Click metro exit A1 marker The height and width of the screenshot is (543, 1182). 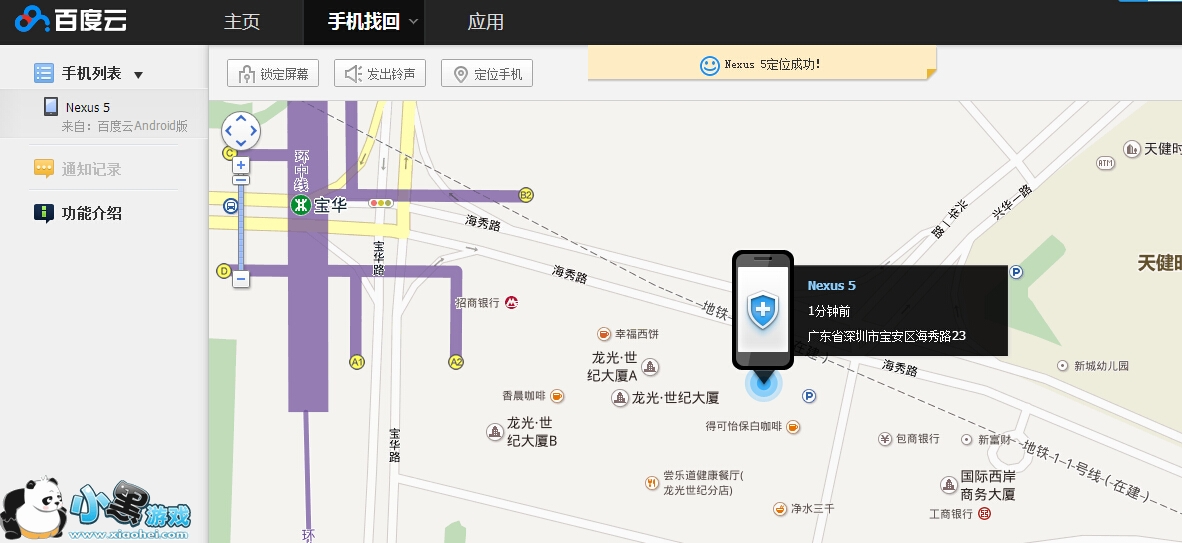tap(357, 363)
